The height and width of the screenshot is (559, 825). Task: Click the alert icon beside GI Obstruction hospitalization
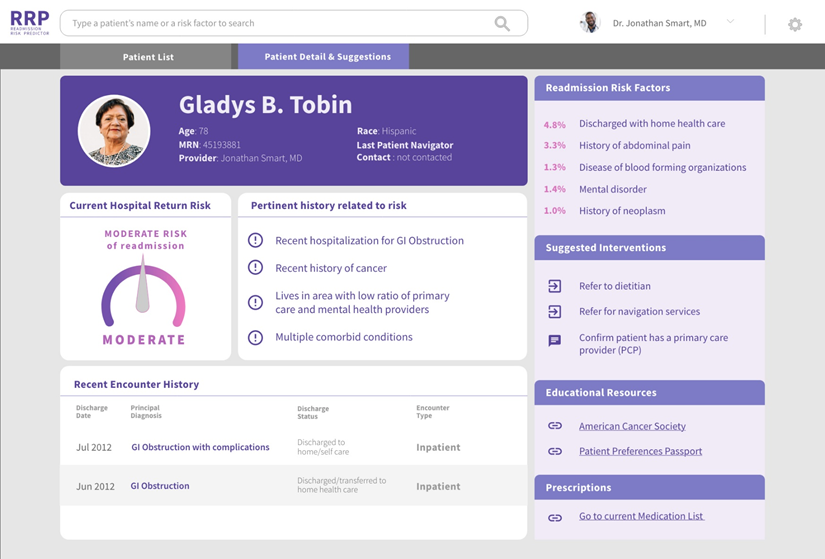255,240
